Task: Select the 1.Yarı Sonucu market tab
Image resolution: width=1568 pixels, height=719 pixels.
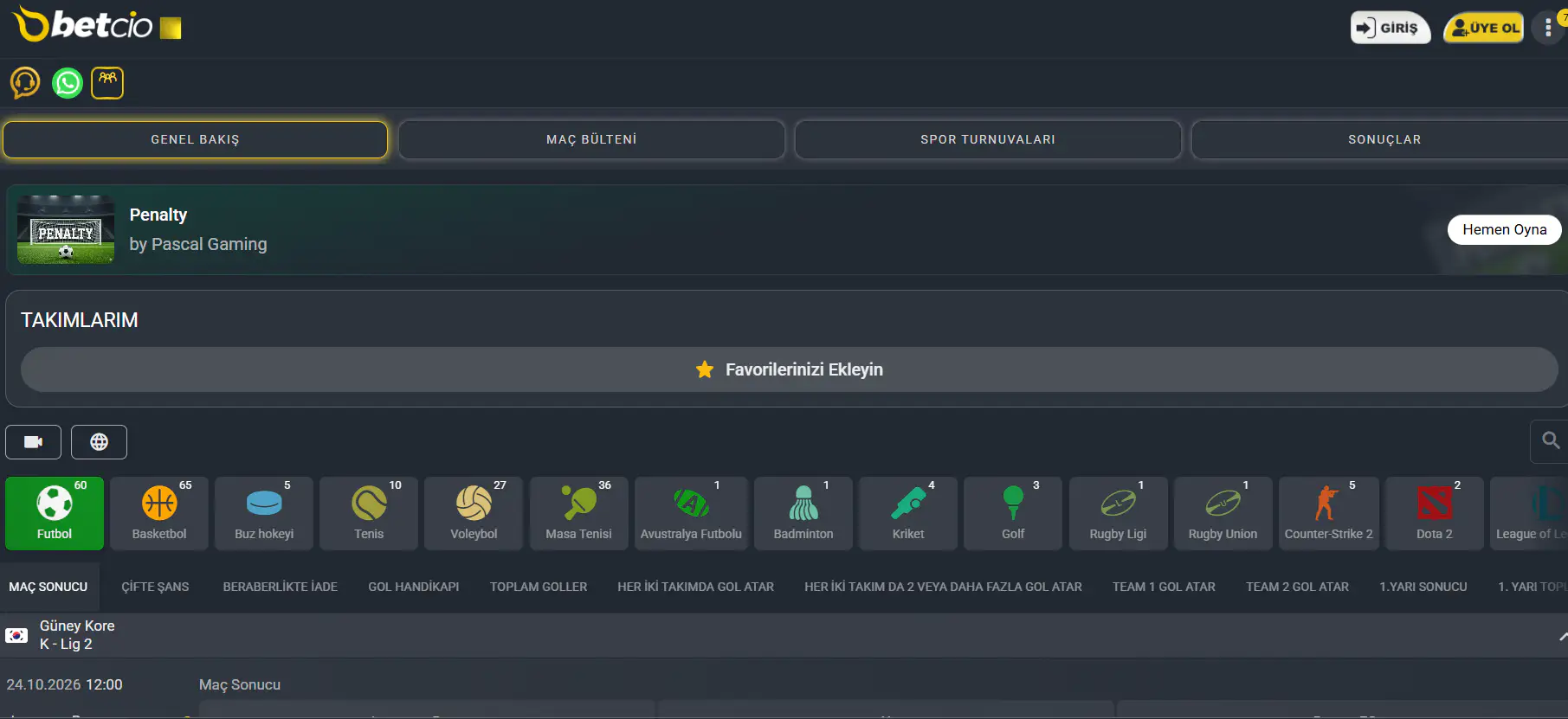Action: click(1423, 587)
